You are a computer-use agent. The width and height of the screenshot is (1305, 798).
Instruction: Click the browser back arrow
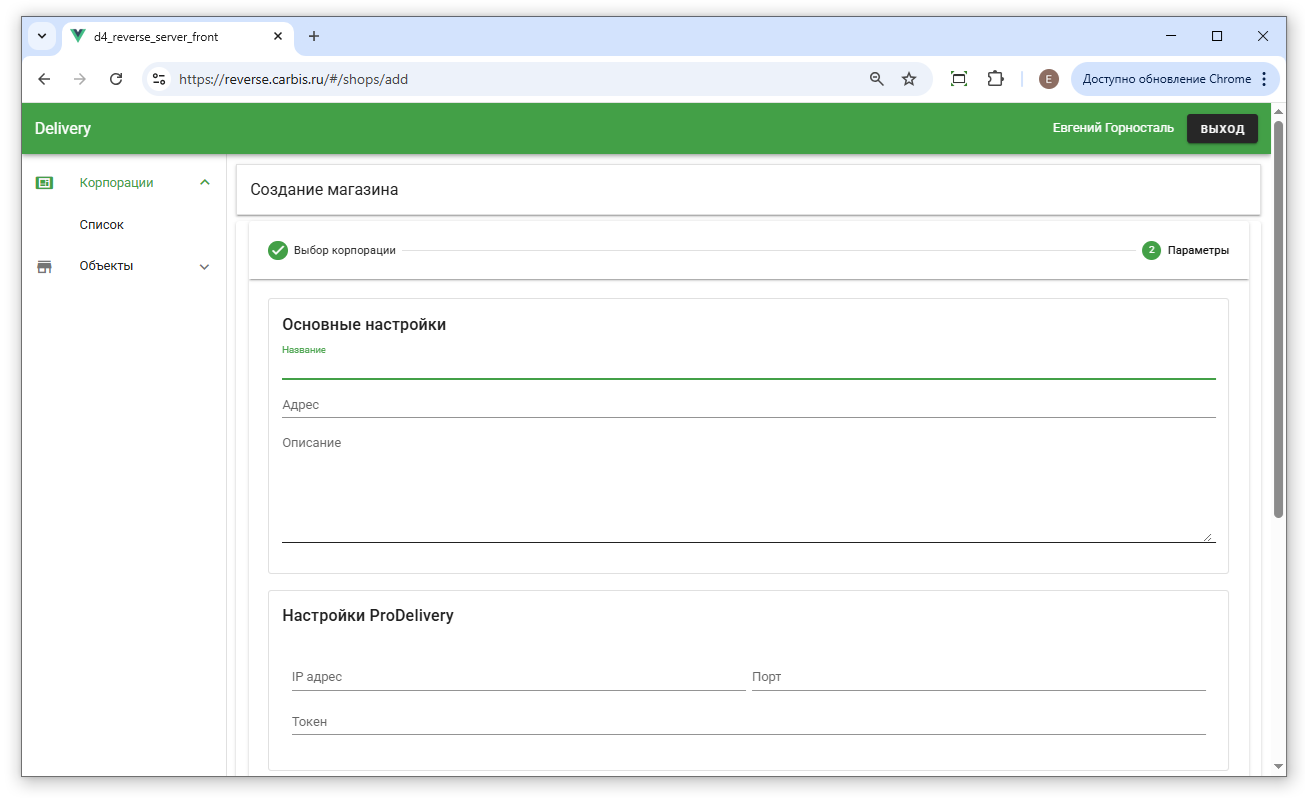click(x=44, y=79)
